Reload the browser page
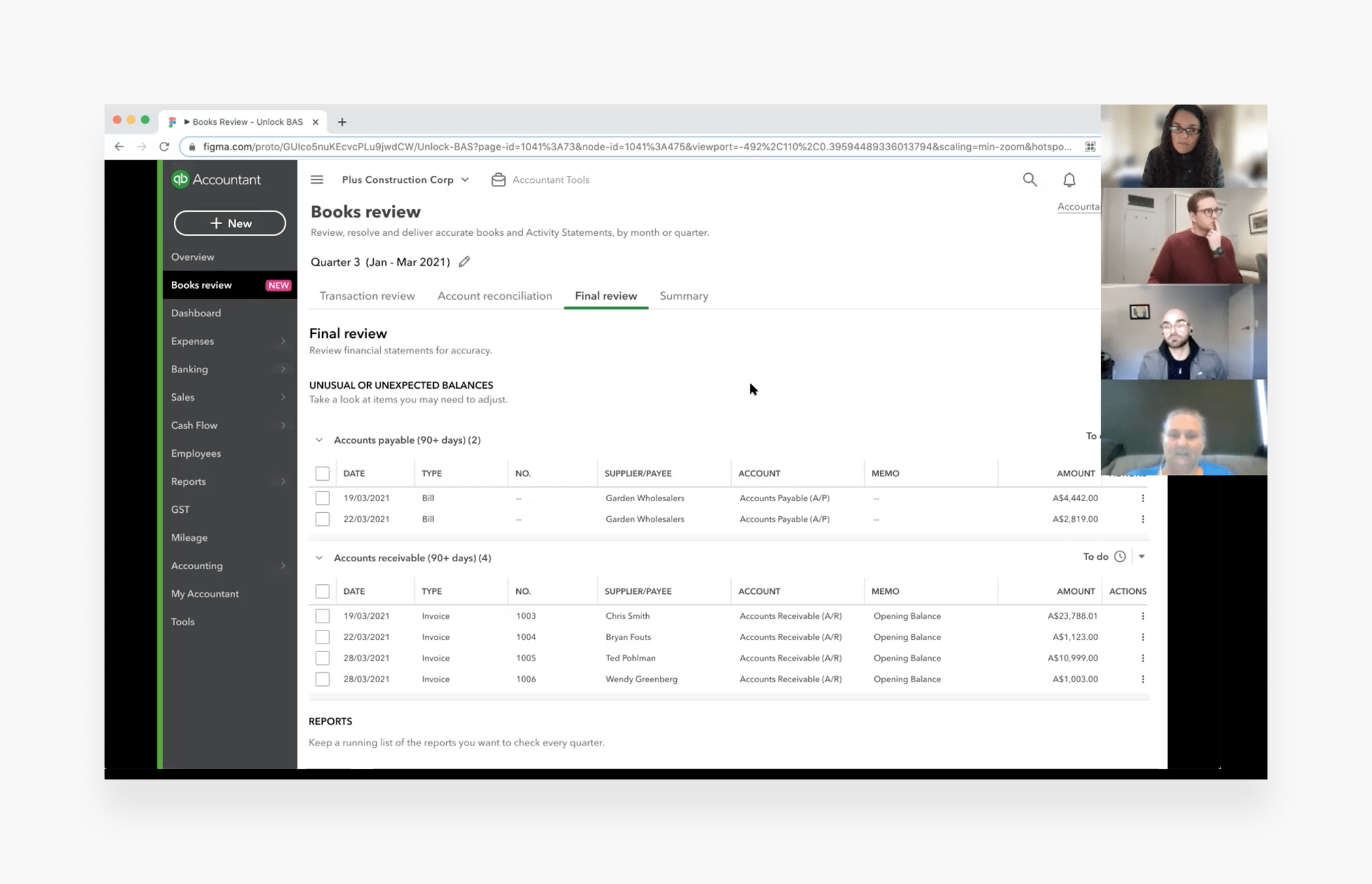Image resolution: width=1372 pixels, height=884 pixels. pyautogui.click(x=164, y=146)
